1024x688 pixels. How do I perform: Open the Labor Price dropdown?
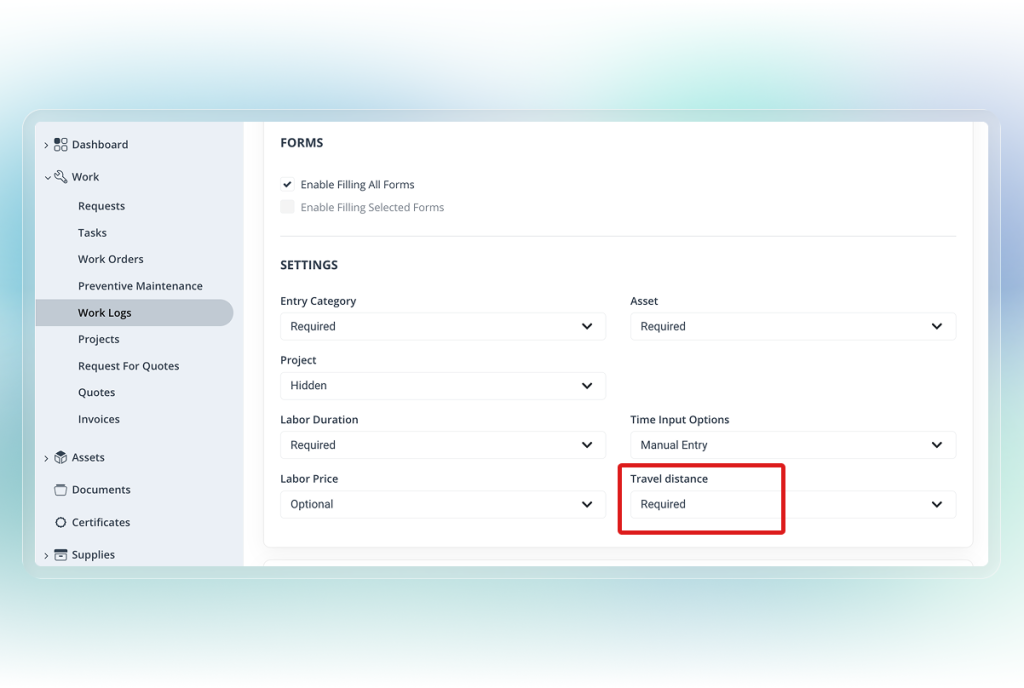coord(442,505)
